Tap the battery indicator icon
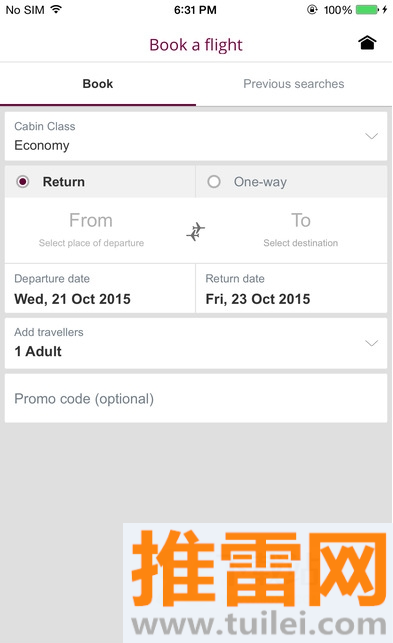The width and height of the screenshot is (393, 643). 367,9
